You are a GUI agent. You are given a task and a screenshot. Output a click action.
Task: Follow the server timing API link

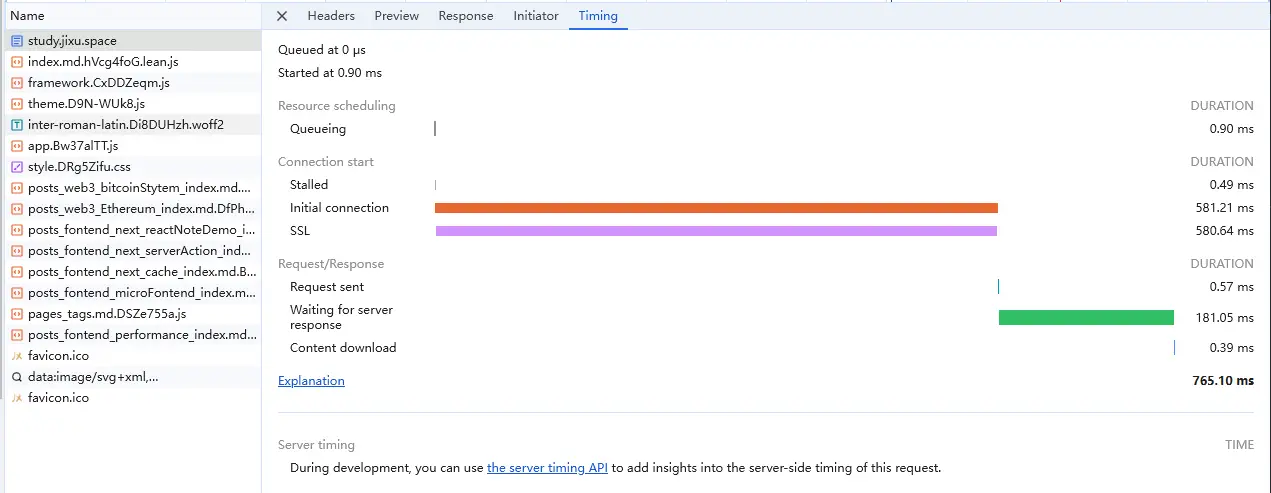[547, 467]
